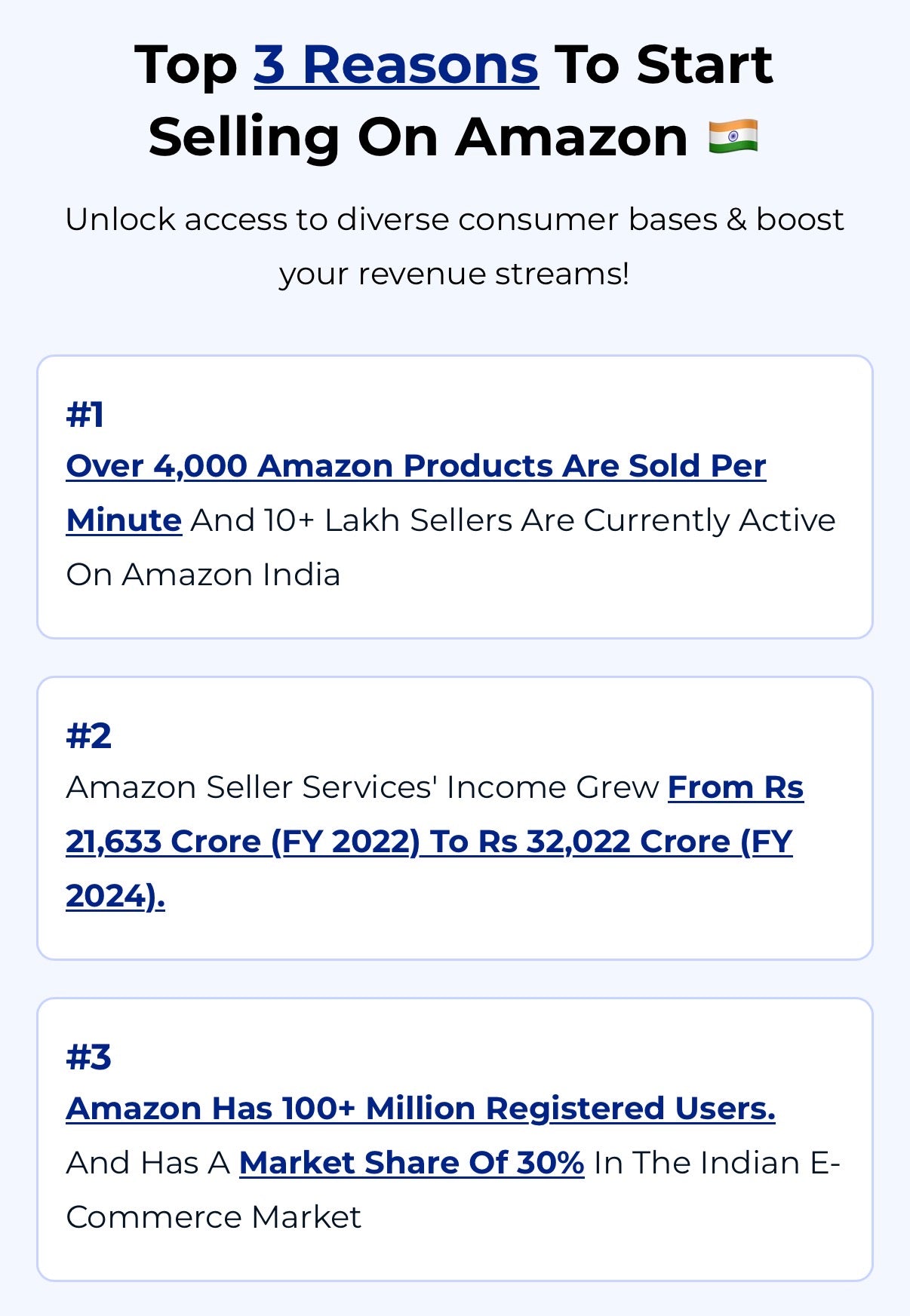This screenshot has height=1316, width=910.
Task: Click 'Selling On Amazon' heading text
Action: [417, 138]
